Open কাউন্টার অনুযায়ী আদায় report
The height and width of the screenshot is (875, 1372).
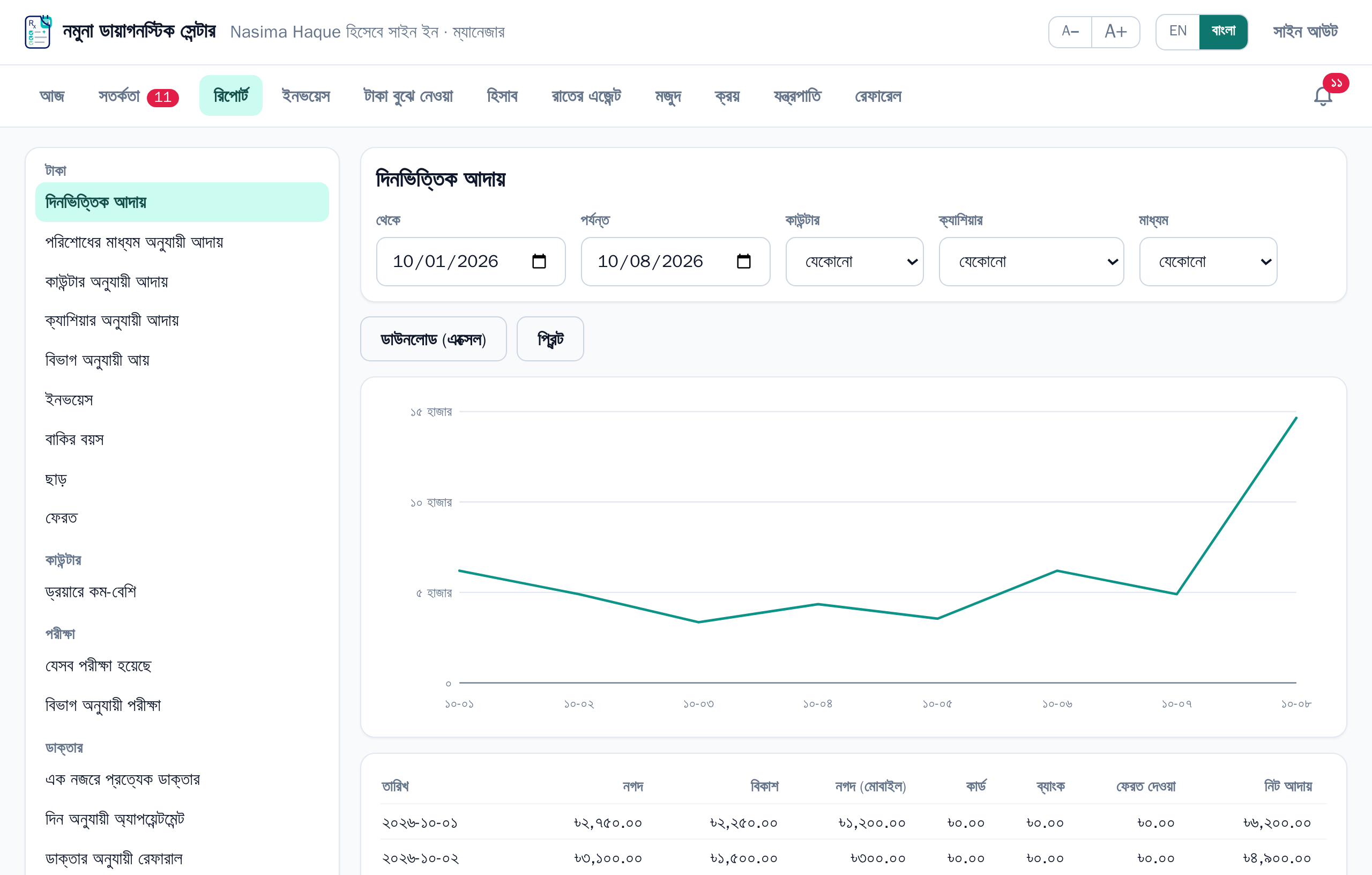click(x=182, y=281)
